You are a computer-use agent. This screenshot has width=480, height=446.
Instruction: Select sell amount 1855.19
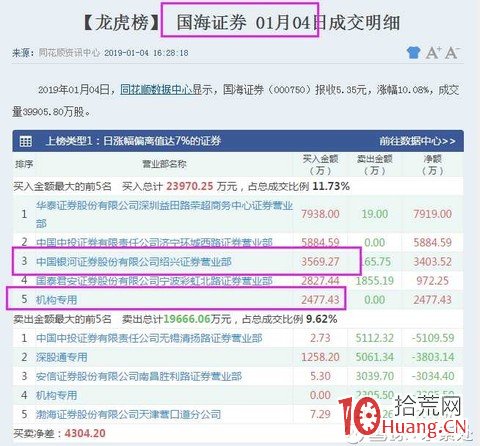pos(375,281)
